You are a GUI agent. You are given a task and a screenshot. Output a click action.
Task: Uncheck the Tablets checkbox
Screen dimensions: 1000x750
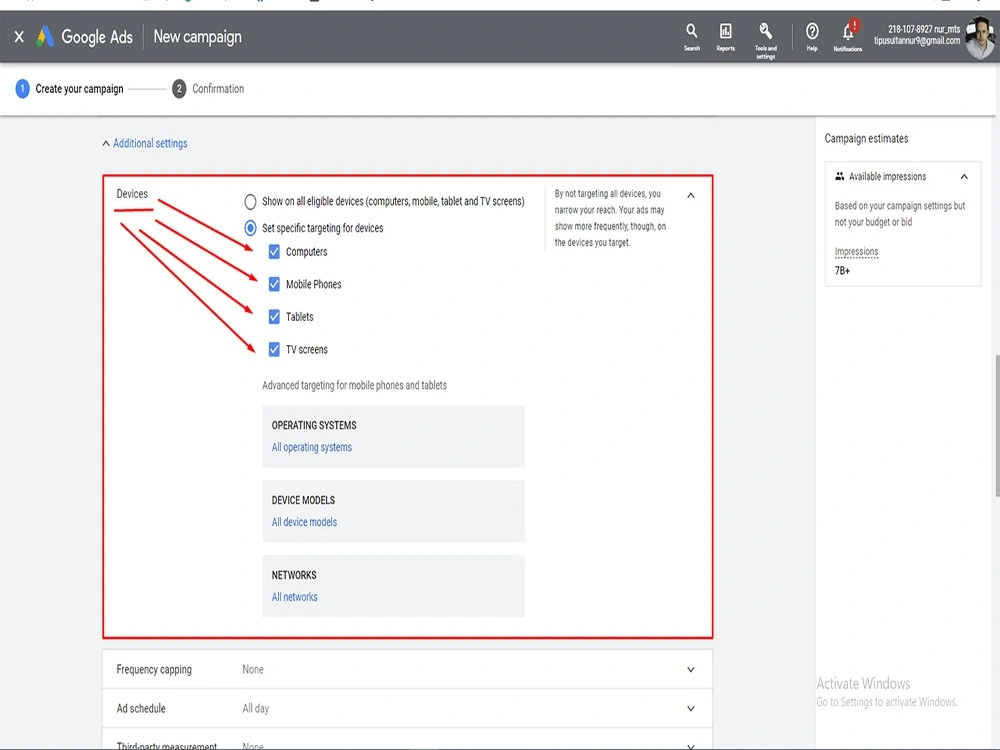[274, 316]
